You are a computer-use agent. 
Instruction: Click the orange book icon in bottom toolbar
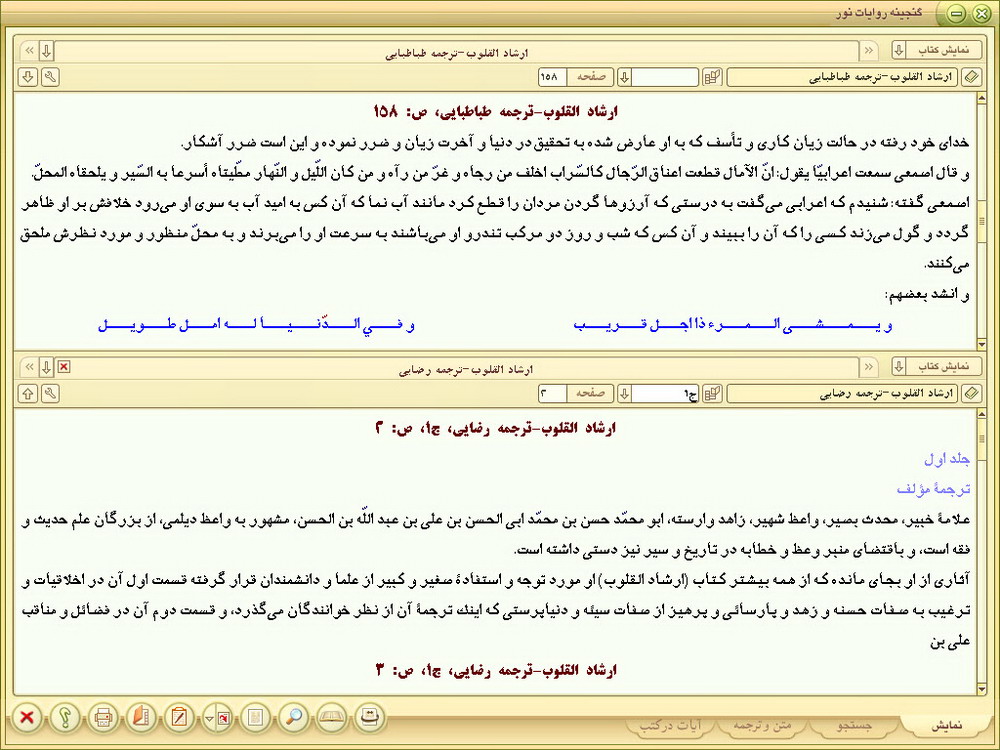(x=141, y=717)
